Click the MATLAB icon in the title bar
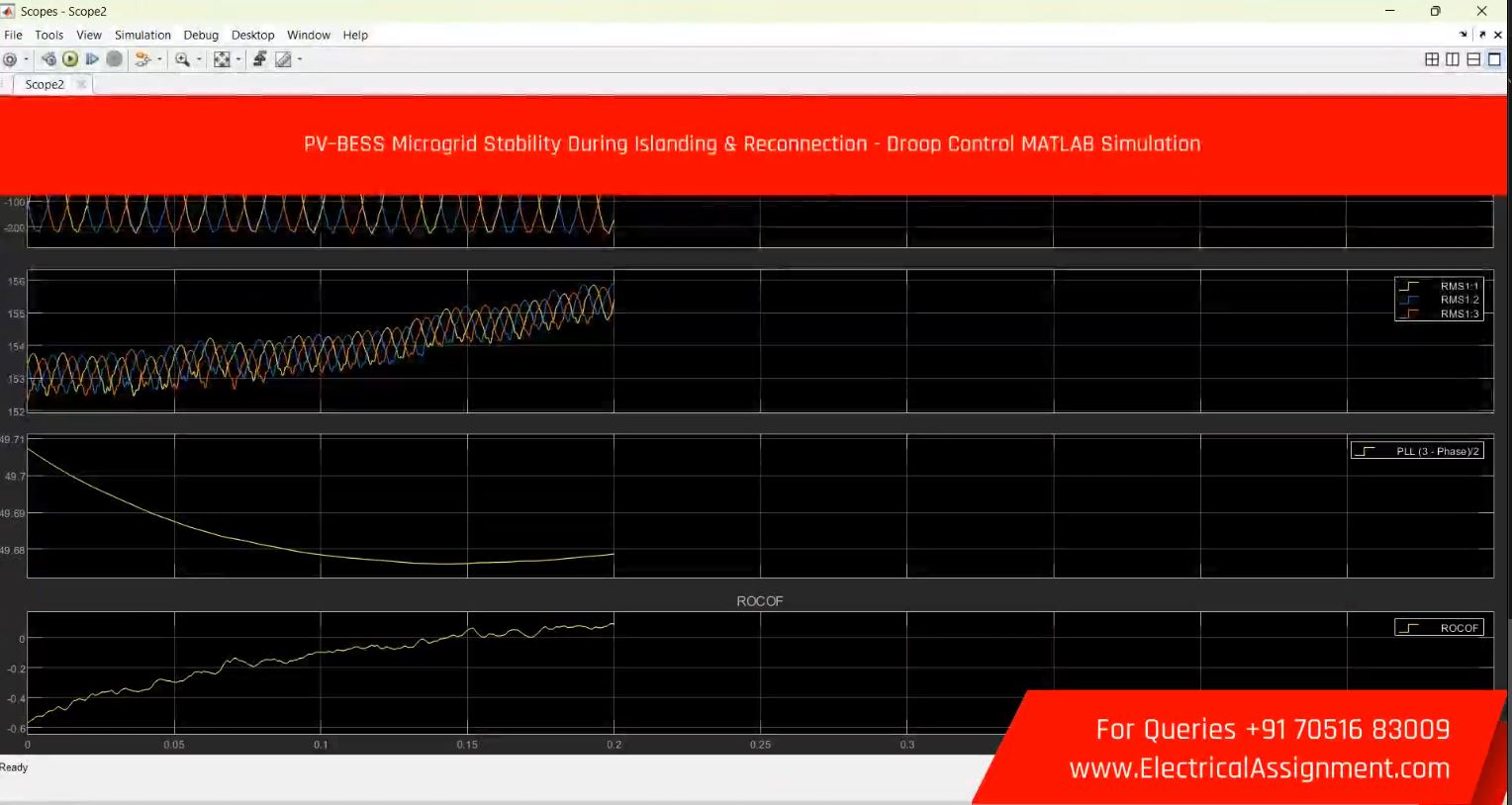 (9, 11)
